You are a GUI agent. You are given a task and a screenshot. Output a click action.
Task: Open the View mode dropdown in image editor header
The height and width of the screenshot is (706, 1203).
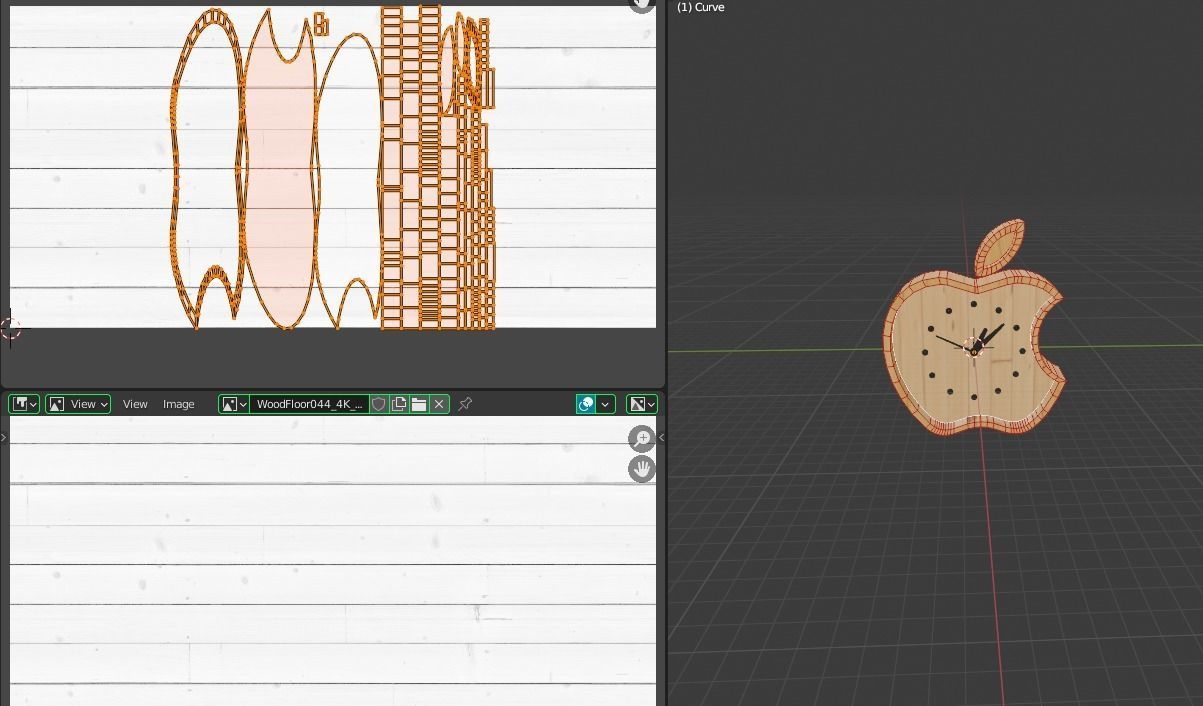[78, 404]
